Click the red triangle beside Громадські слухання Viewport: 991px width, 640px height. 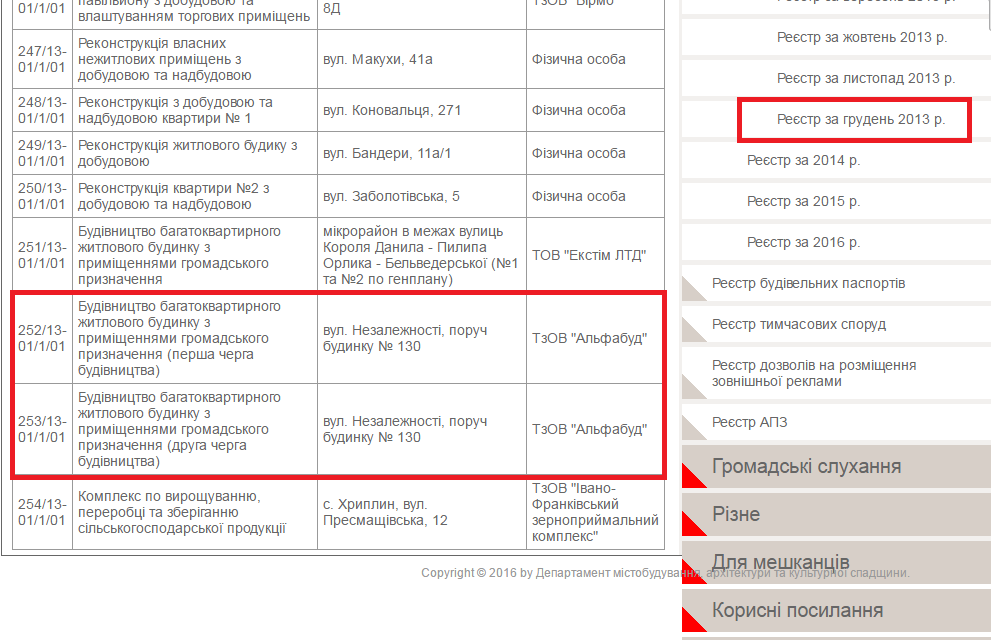pos(691,478)
